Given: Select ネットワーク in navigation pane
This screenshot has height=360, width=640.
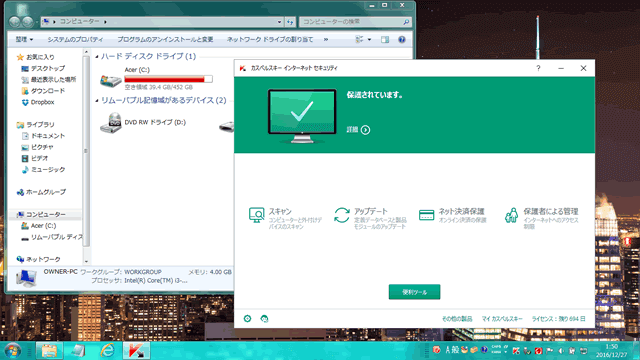Looking at the screenshot, I should click(43, 259).
